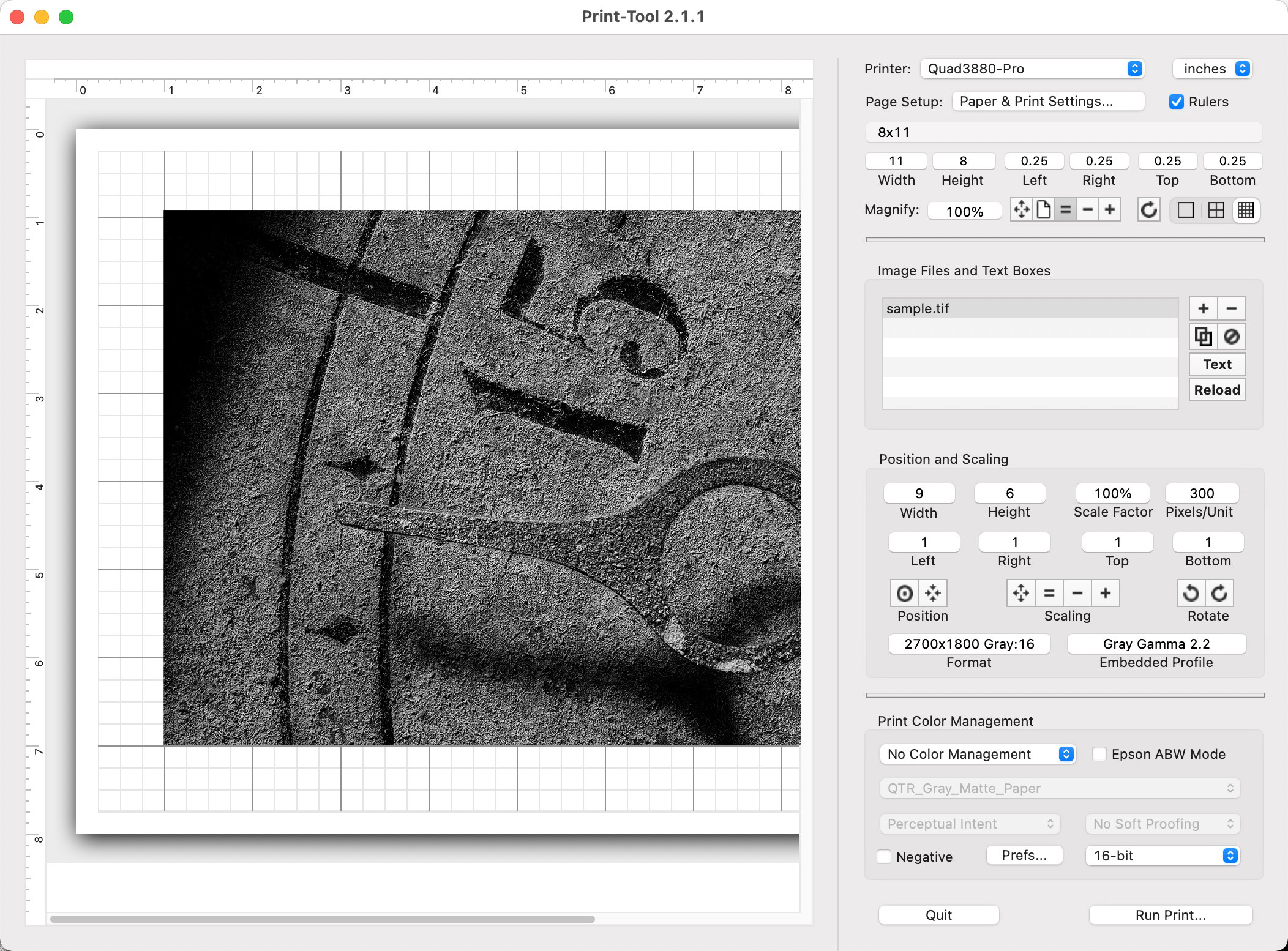Image resolution: width=1288 pixels, height=951 pixels.
Task: Open Paper & Print Settings...
Action: pos(1048,102)
